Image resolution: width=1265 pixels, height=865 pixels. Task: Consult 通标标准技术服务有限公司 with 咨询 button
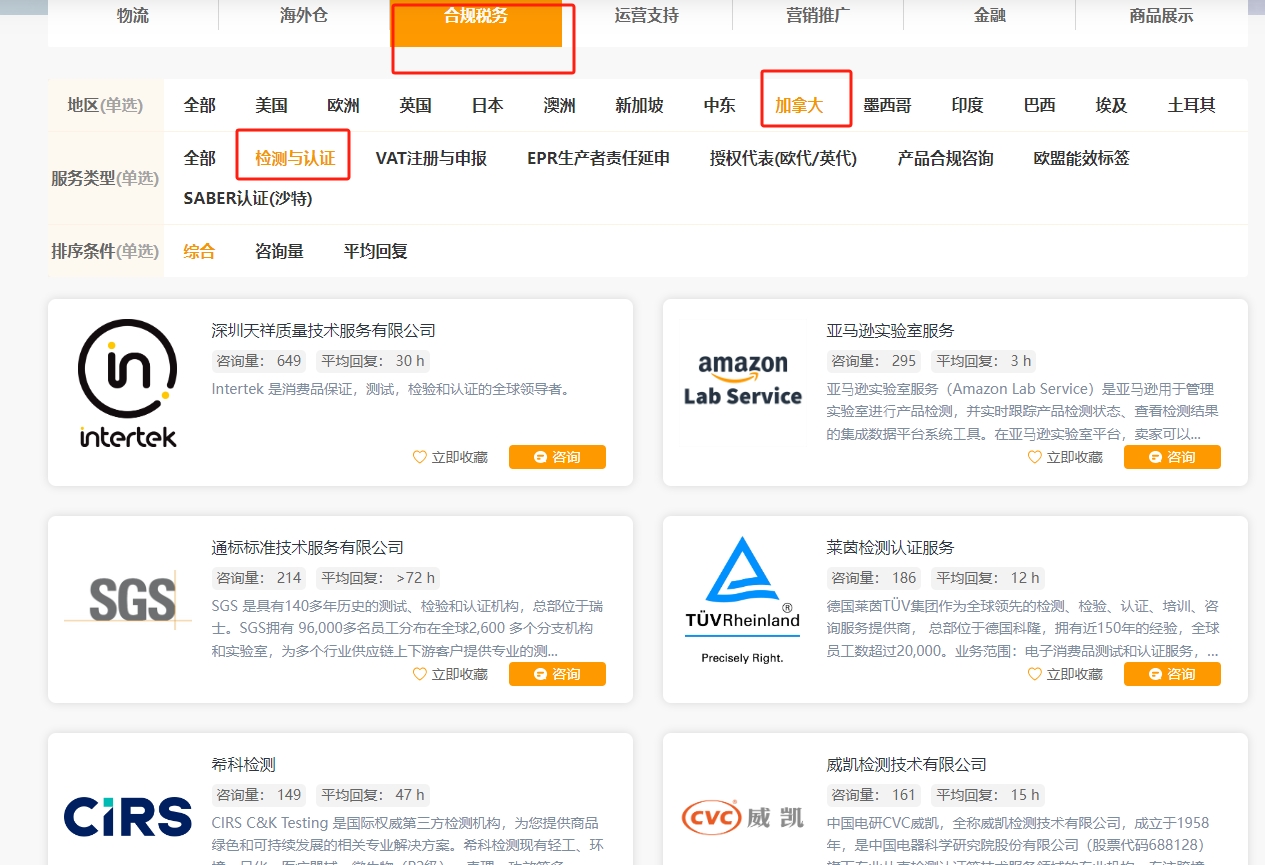pos(557,674)
